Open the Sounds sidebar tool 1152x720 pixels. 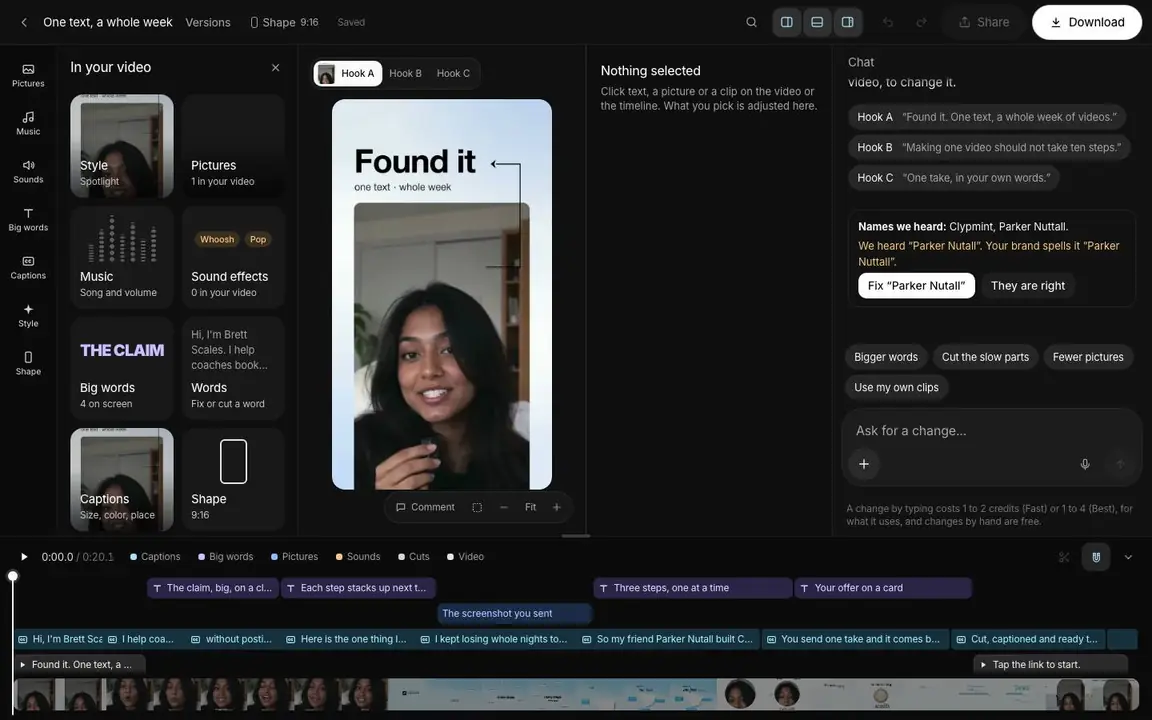[x=28, y=171]
